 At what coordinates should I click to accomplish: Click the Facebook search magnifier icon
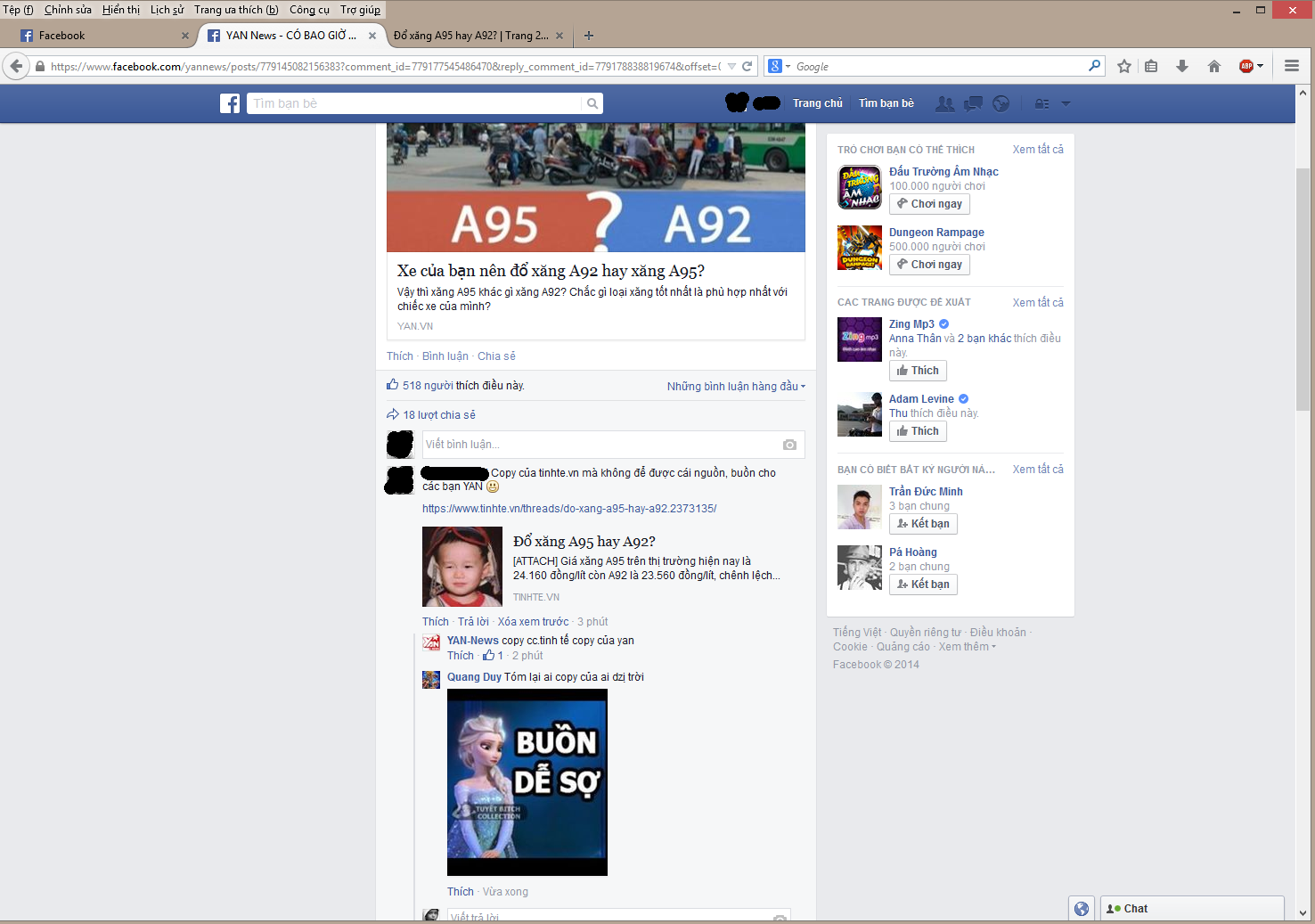point(592,103)
